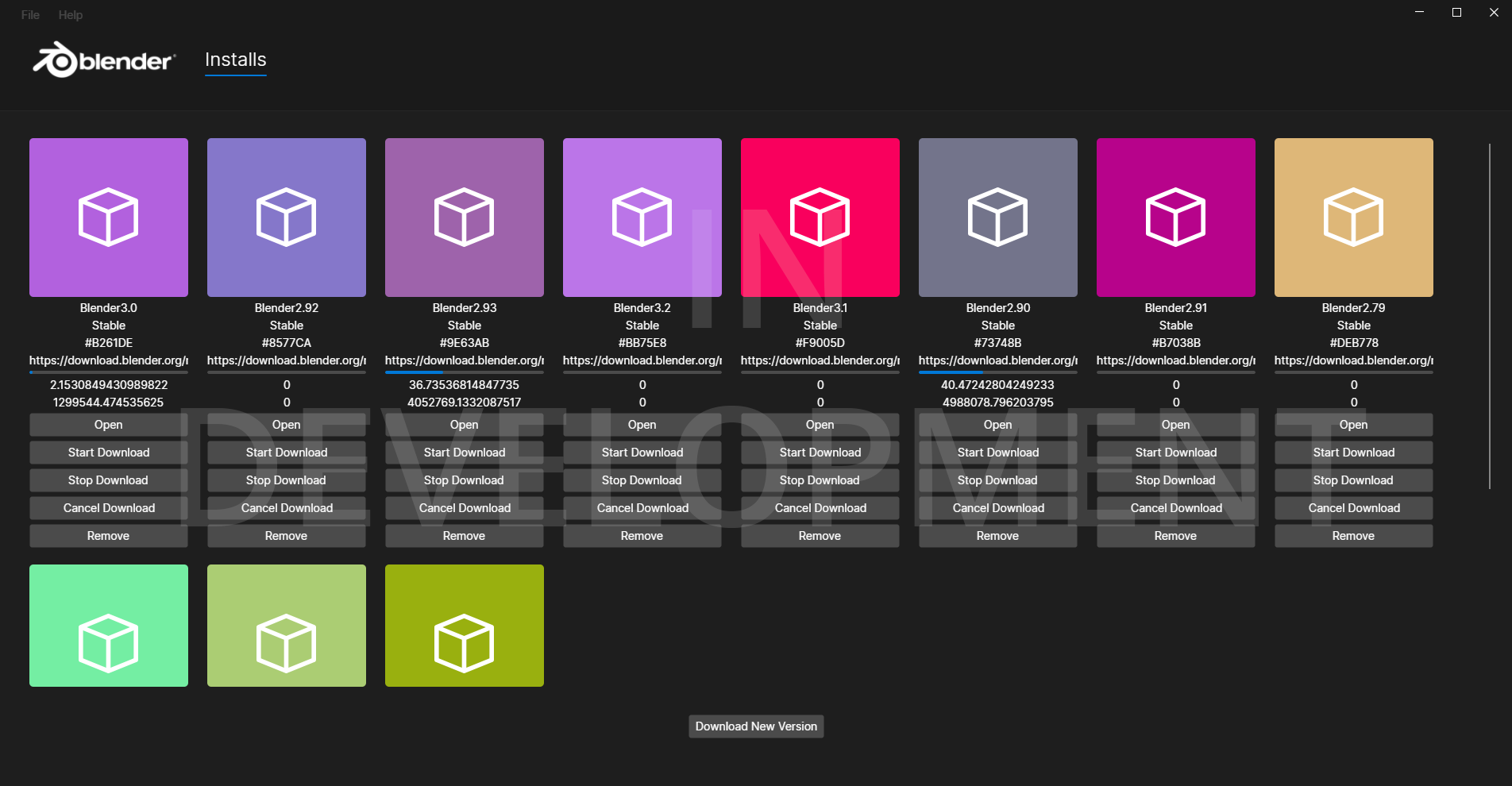Remove the Blender2.91 install

1176,536
